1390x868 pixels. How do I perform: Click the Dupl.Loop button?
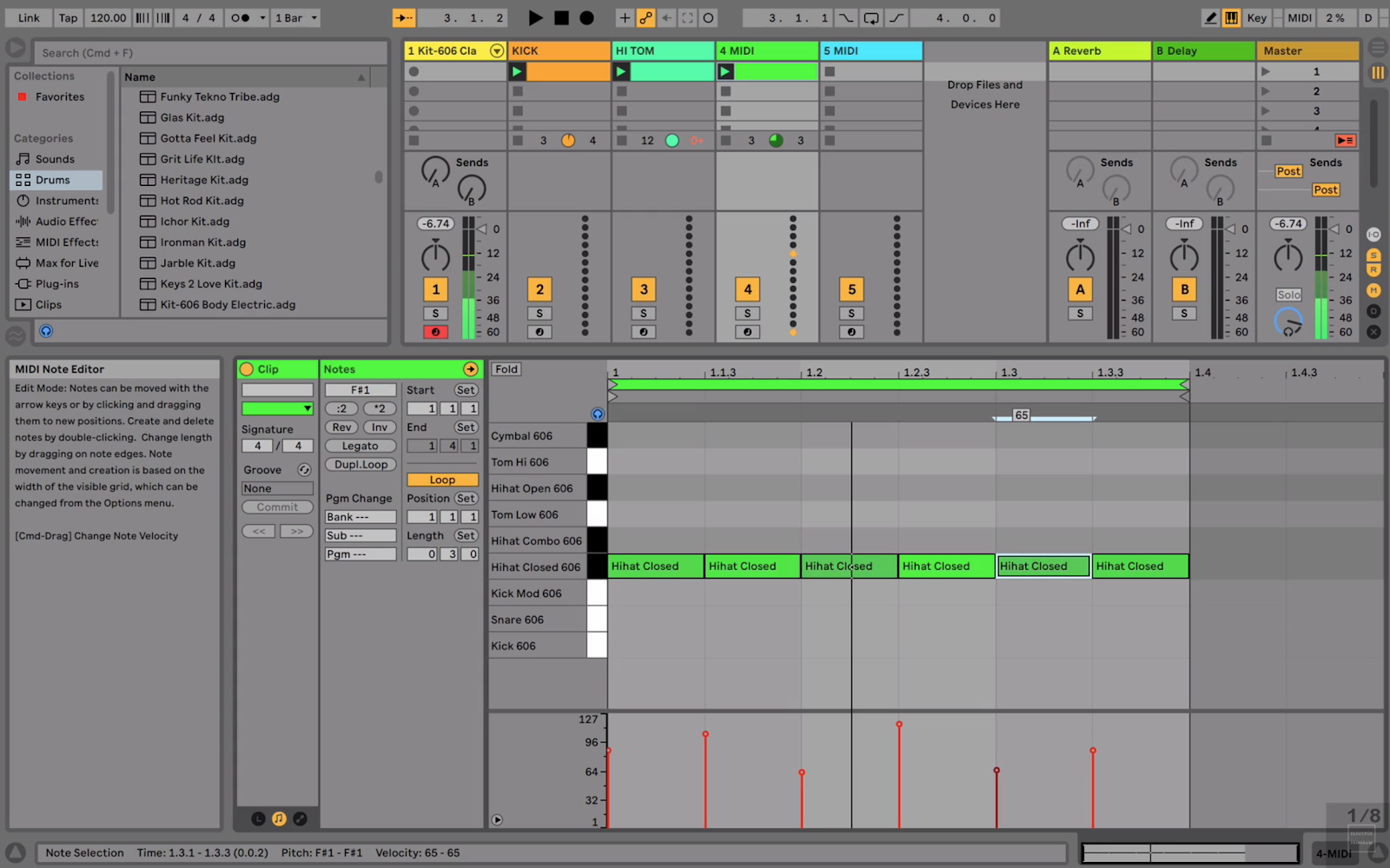[x=361, y=465]
